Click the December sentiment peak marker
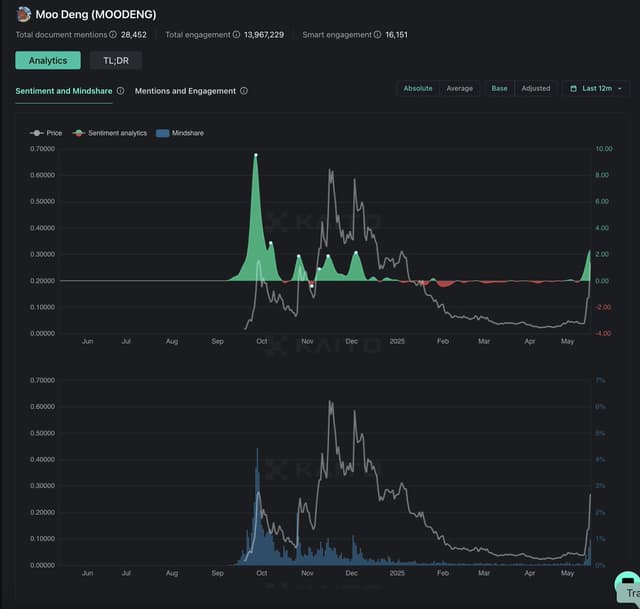640x609 pixels. point(356,253)
